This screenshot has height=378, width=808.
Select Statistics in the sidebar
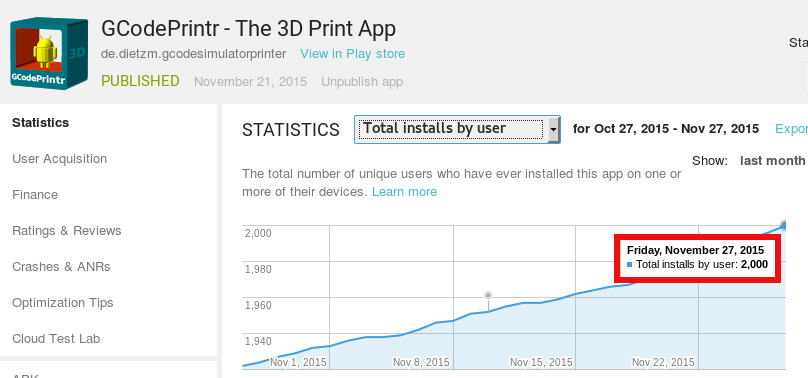click(41, 123)
